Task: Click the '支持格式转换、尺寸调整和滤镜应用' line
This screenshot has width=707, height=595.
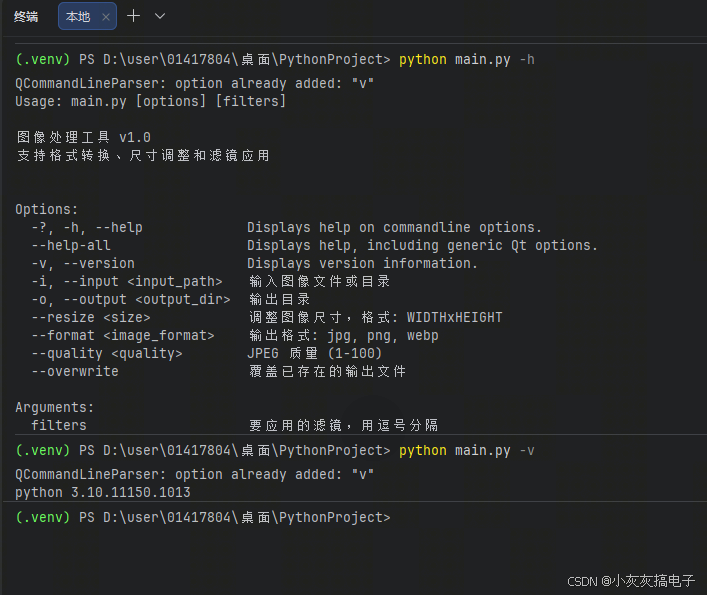Action: (143, 156)
